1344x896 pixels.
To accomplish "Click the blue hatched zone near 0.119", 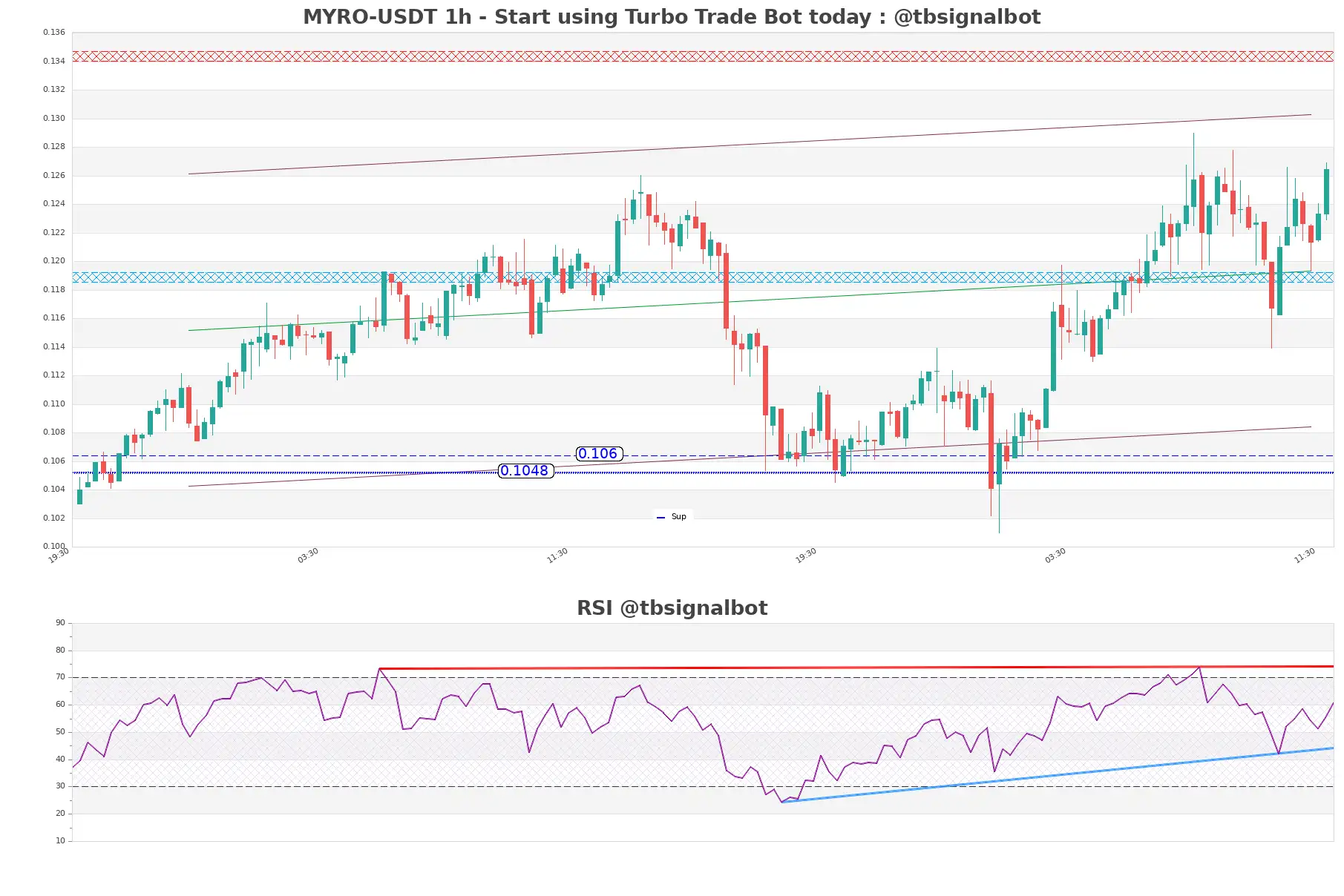I will tap(703, 277).
